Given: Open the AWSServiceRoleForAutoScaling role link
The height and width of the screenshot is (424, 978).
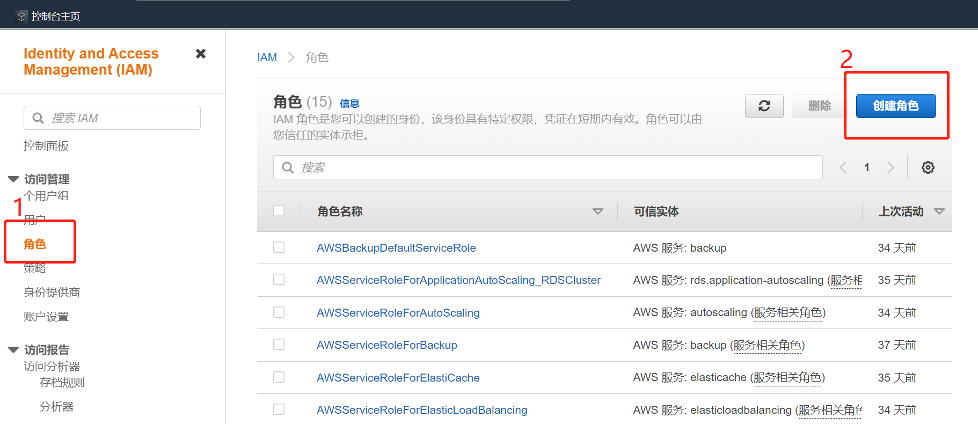Looking at the screenshot, I should [398, 312].
